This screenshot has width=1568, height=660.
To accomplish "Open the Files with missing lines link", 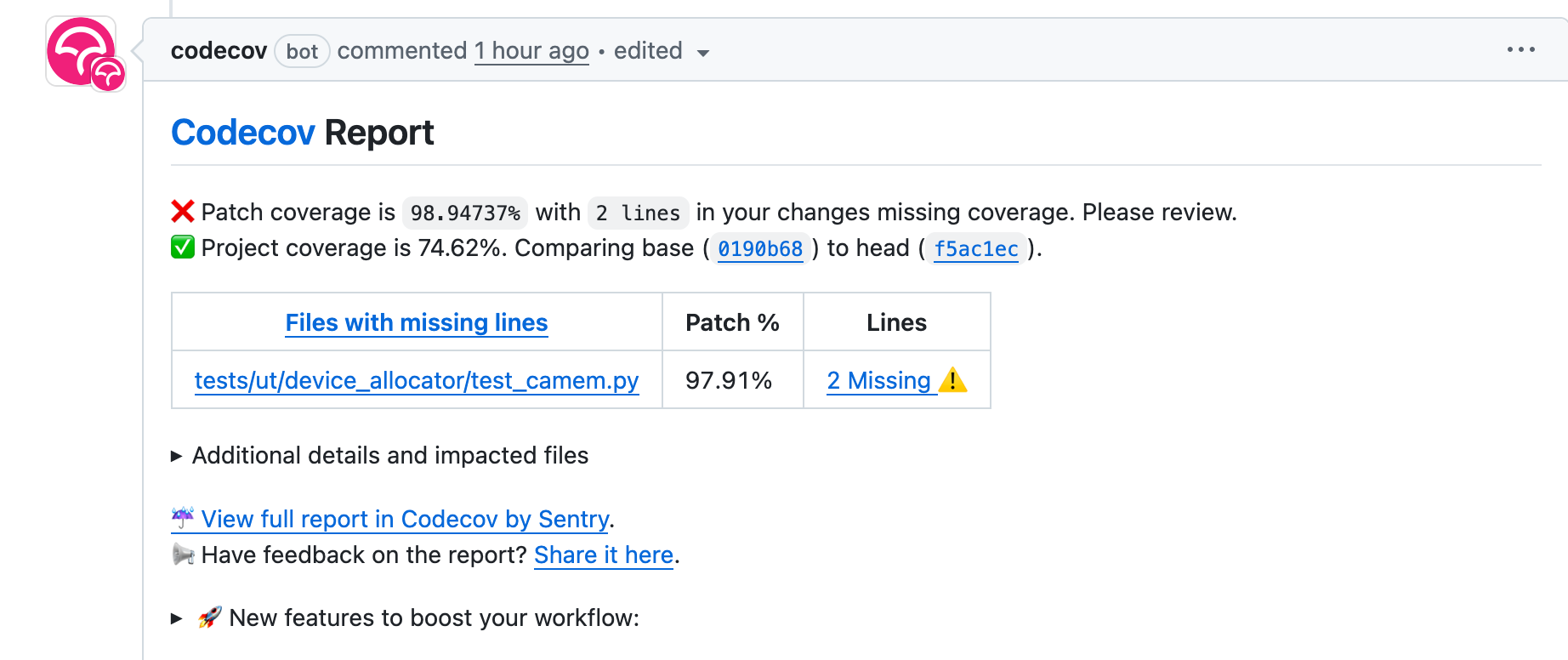I will tap(417, 323).
